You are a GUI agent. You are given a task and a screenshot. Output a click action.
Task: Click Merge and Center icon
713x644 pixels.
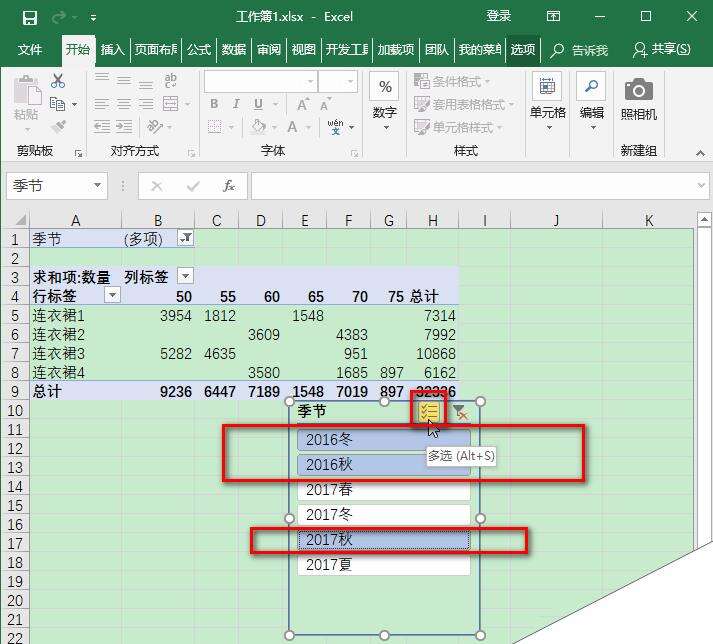click(171, 104)
